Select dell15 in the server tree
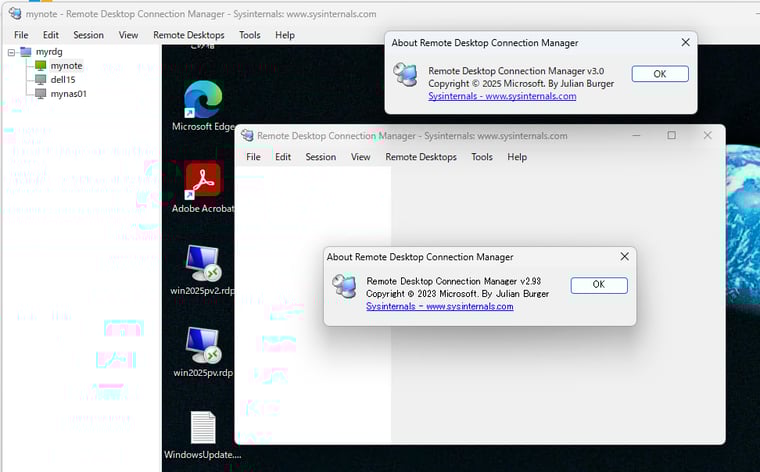Image resolution: width=760 pixels, height=472 pixels. coord(63,79)
